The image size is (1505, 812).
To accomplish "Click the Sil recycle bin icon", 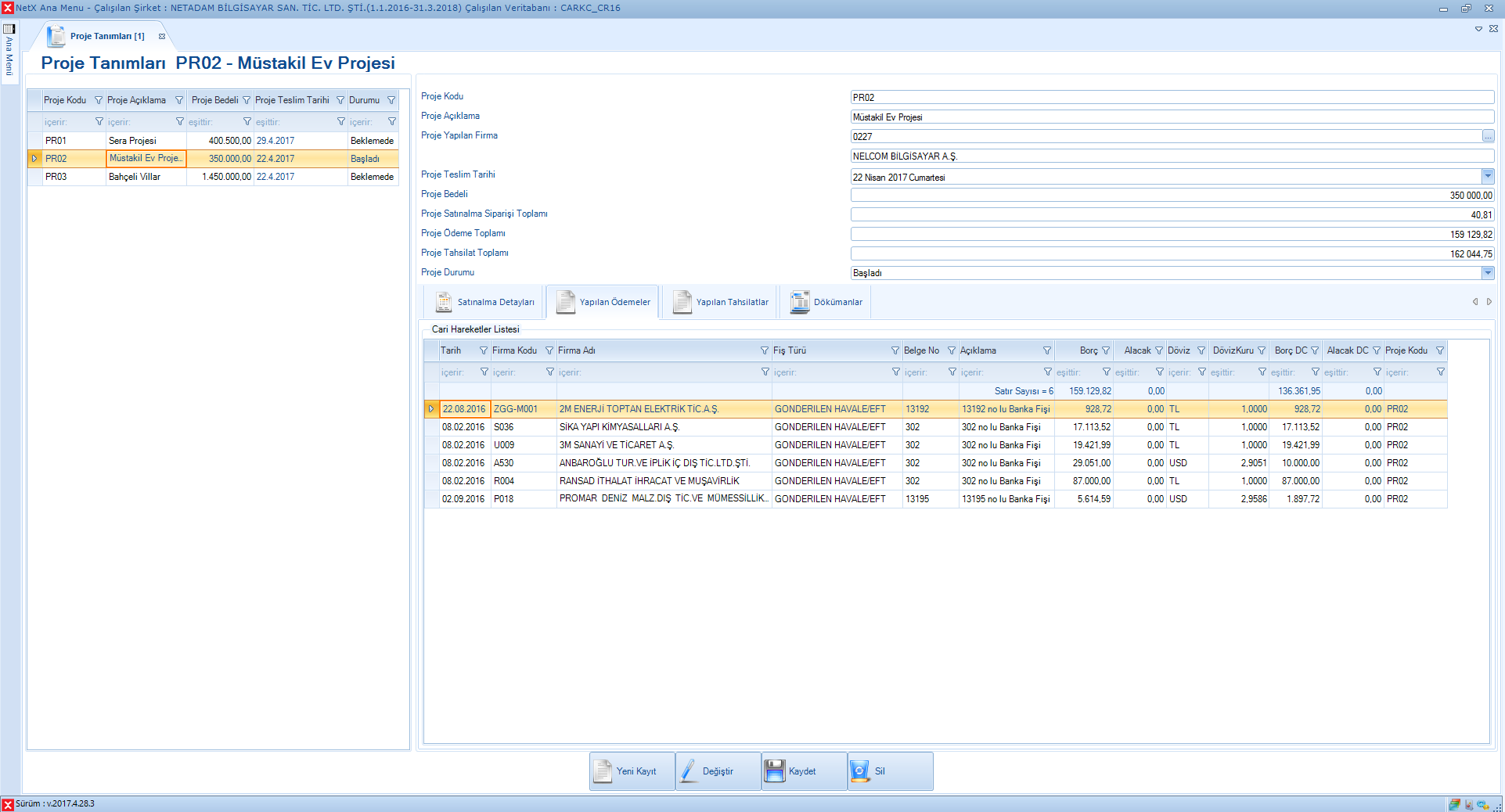I will pyautogui.click(x=859, y=771).
